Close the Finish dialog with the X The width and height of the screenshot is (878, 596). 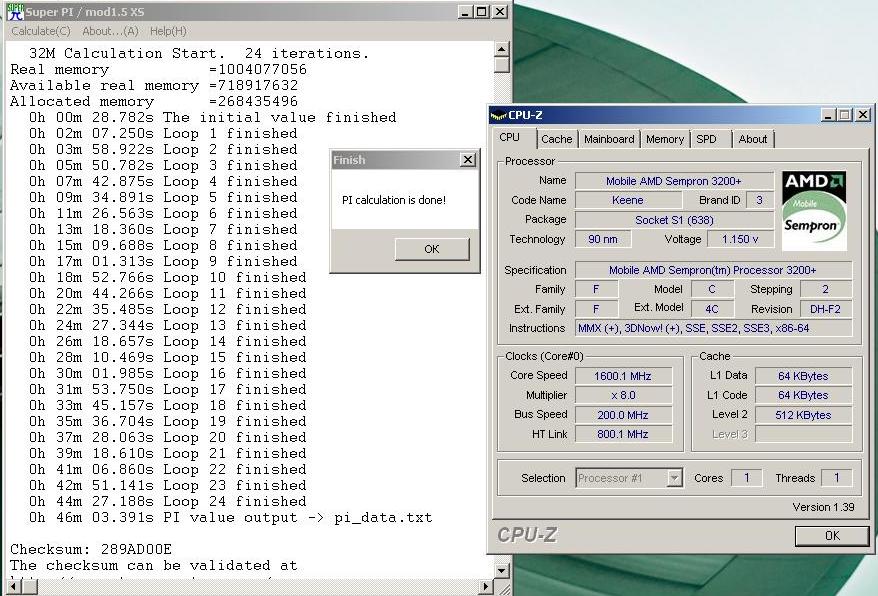coord(468,160)
